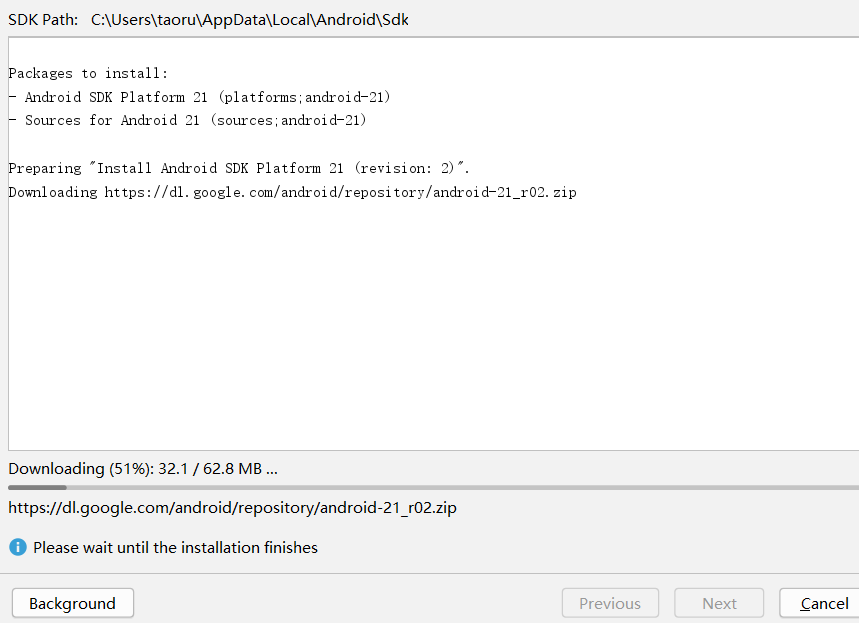Screen dimensions: 859x623
Task: Click the Please wait until installation finishes message
Action: pyautogui.click(x=175, y=547)
